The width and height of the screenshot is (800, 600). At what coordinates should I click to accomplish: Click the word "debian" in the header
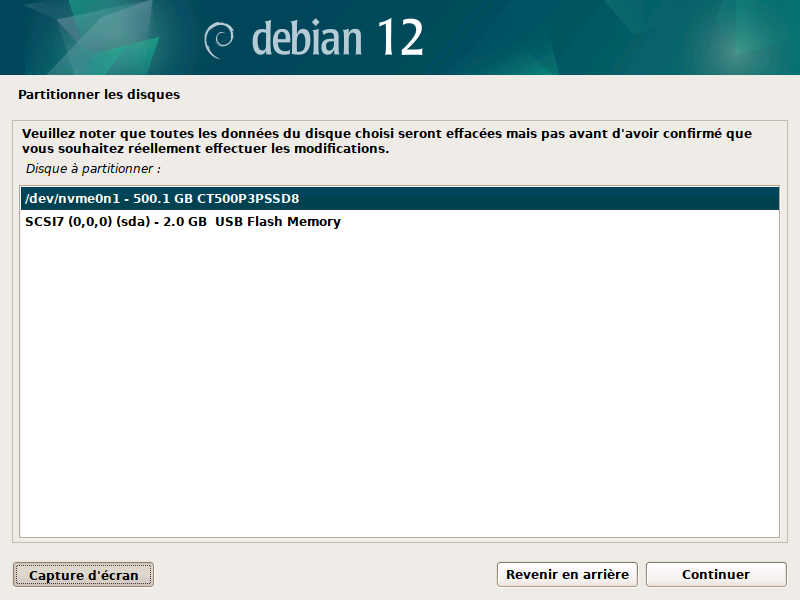pyautogui.click(x=308, y=38)
